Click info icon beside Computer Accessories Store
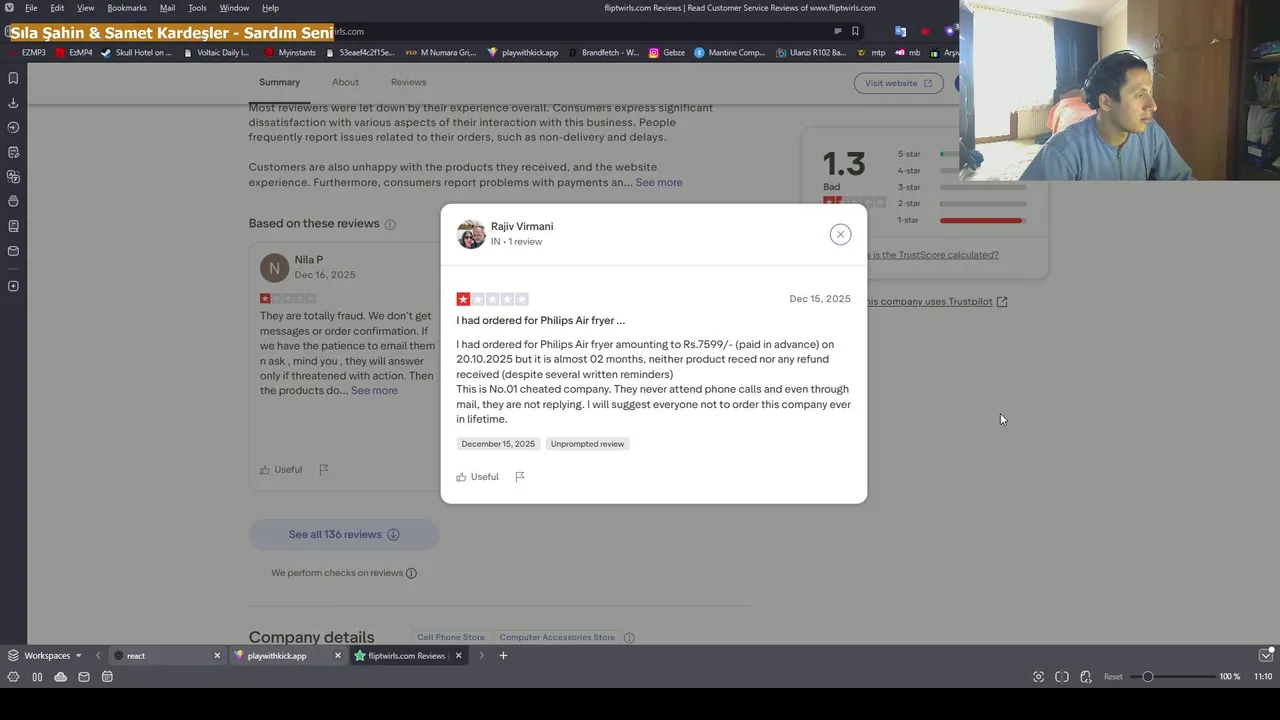The image size is (1280, 720). [629, 637]
